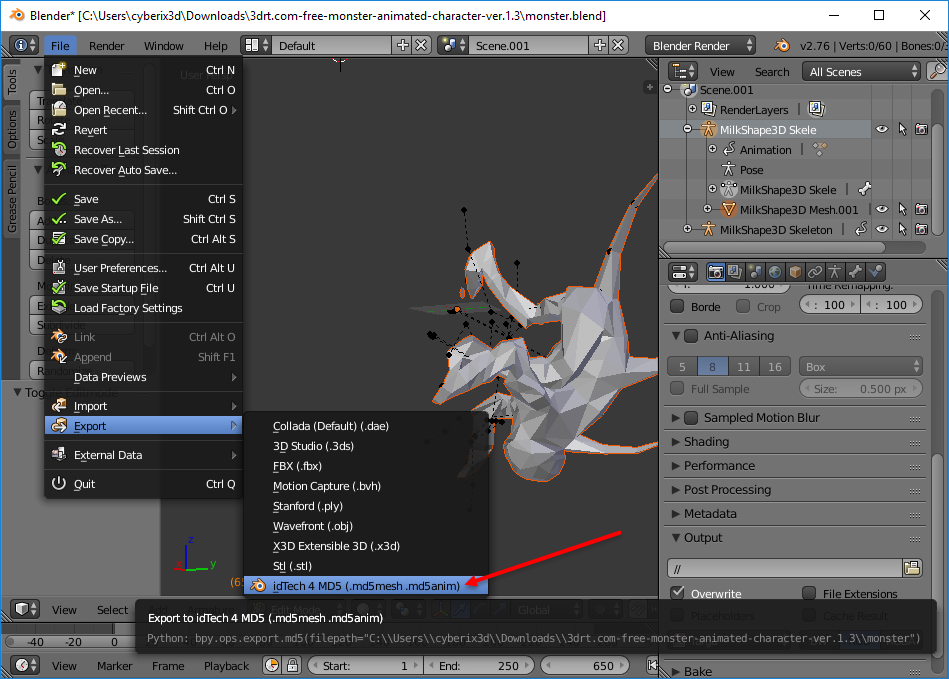Open the Object properties tab icon
Viewport: 949px width, 679px height.
[795, 272]
